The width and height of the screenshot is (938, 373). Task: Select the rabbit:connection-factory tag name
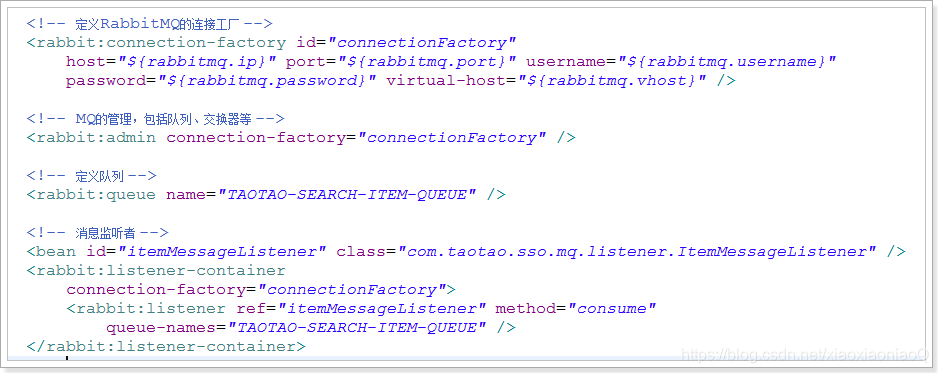[x=161, y=43]
